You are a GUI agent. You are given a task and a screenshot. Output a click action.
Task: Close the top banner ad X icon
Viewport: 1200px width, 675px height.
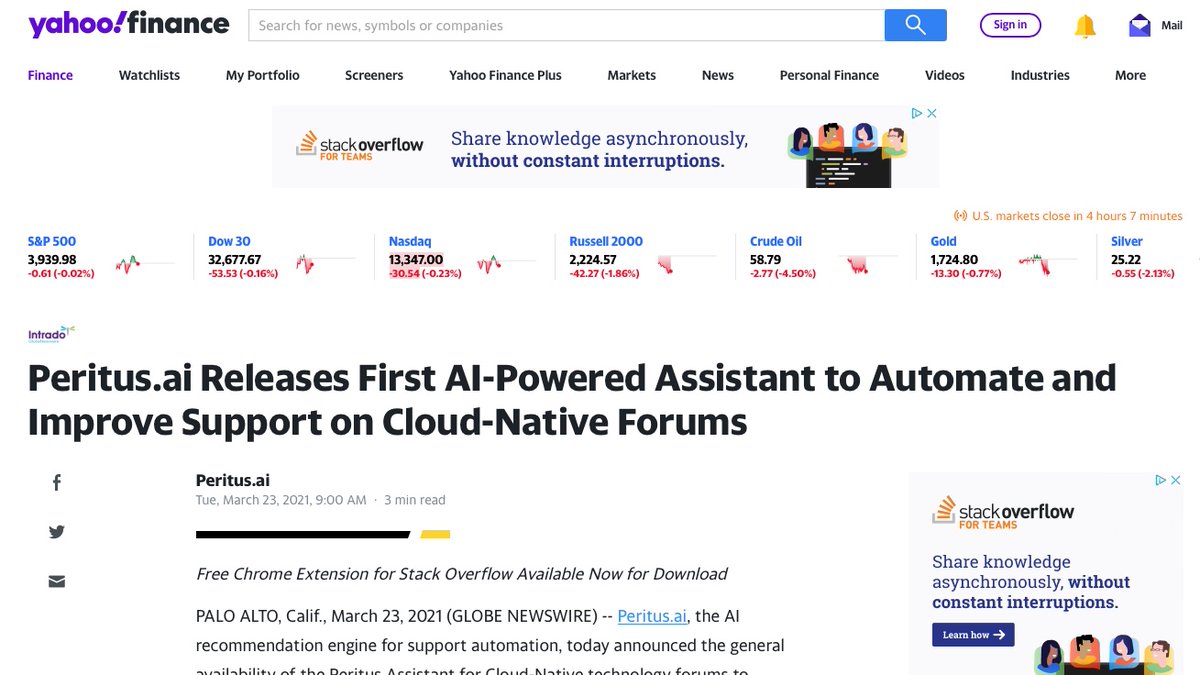point(932,113)
